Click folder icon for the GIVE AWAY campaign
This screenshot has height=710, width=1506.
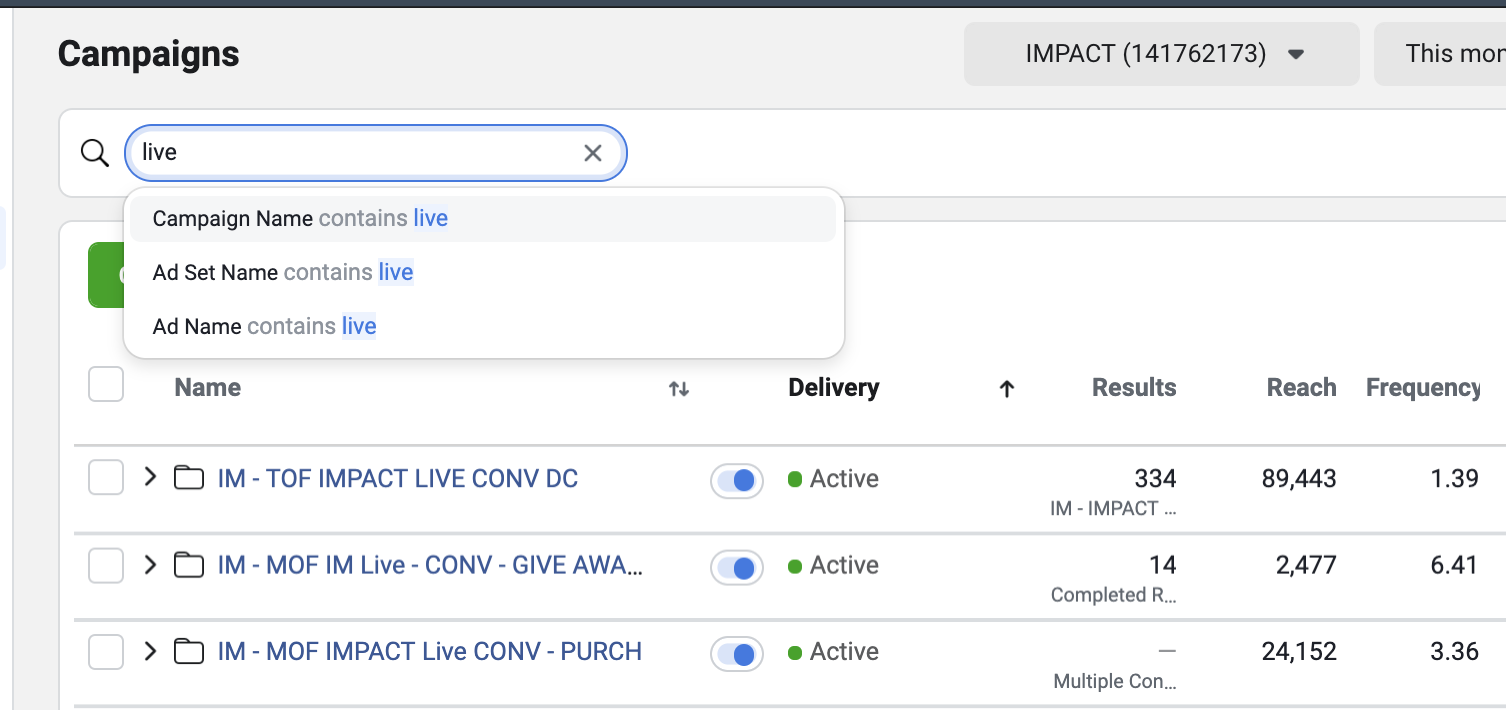[x=188, y=565]
